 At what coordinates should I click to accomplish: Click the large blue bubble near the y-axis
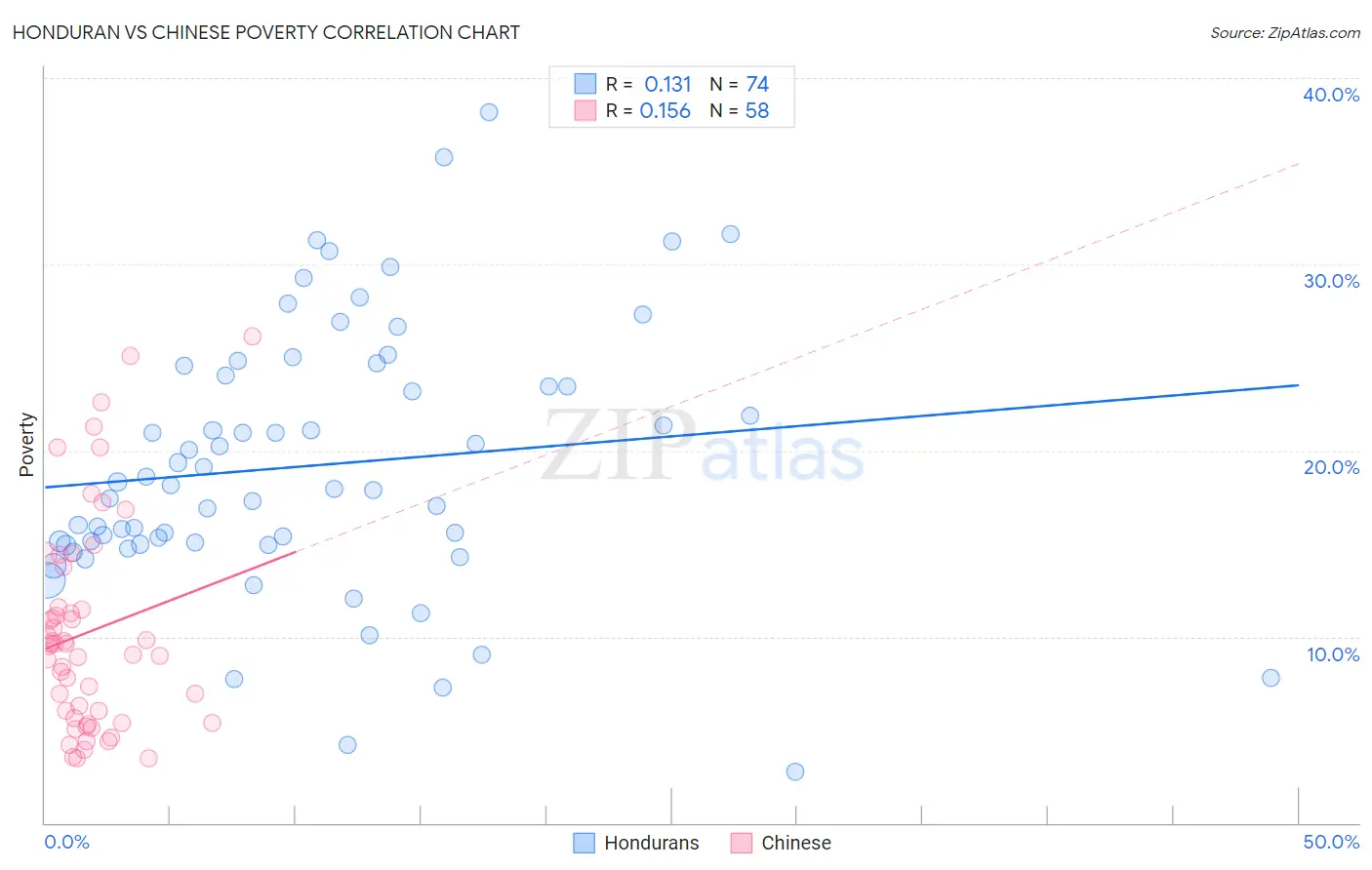pyautogui.click(x=47, y=579)
